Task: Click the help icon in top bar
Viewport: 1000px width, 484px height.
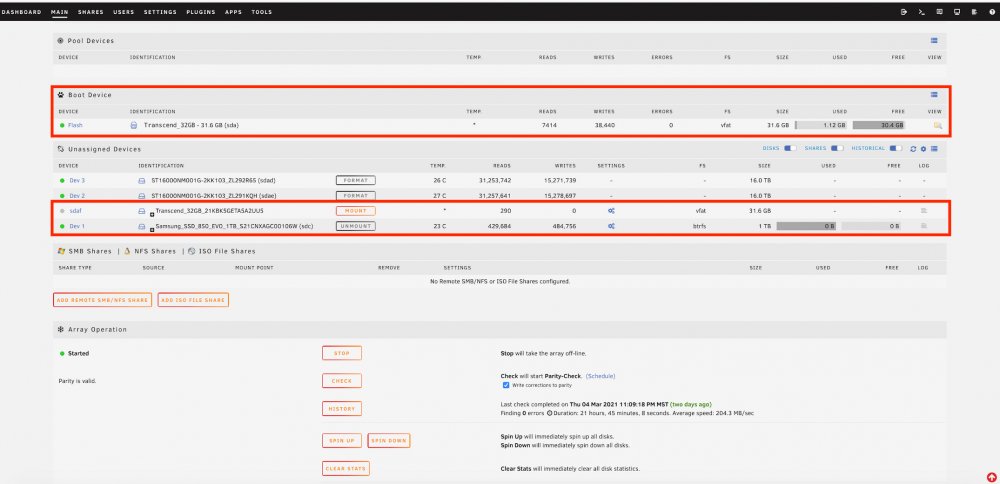Action: pyautogui.click(x=992, y=11)
